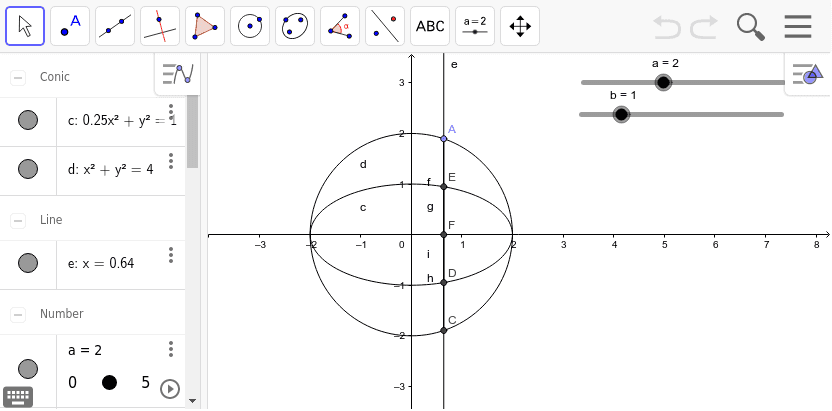Click the Line group heading
The height and width of the screenshot is (411, 832).
point(51,220)
